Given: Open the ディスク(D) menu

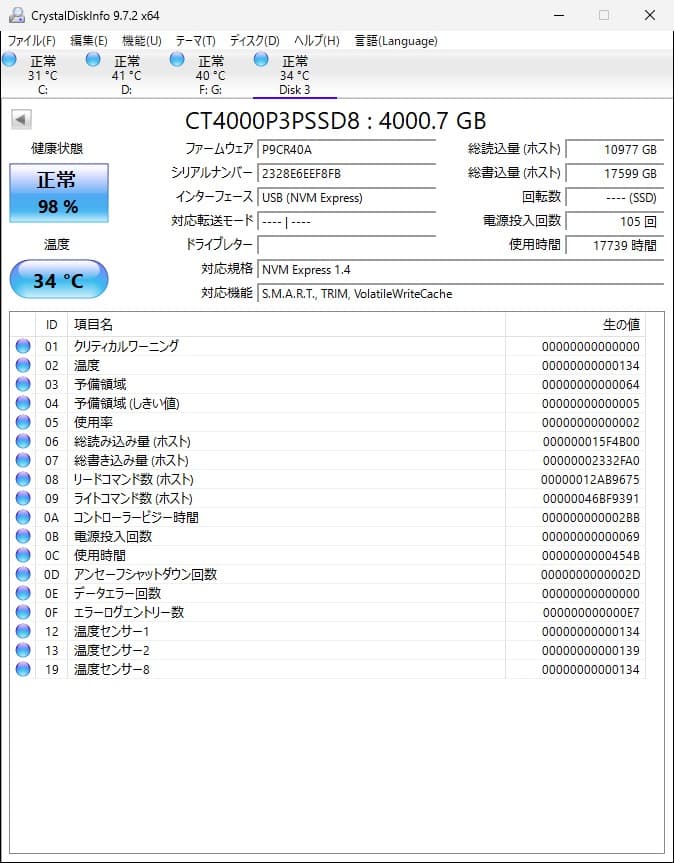Looking at the screenshot, I should pyautogui.click(x=255, y=41).
